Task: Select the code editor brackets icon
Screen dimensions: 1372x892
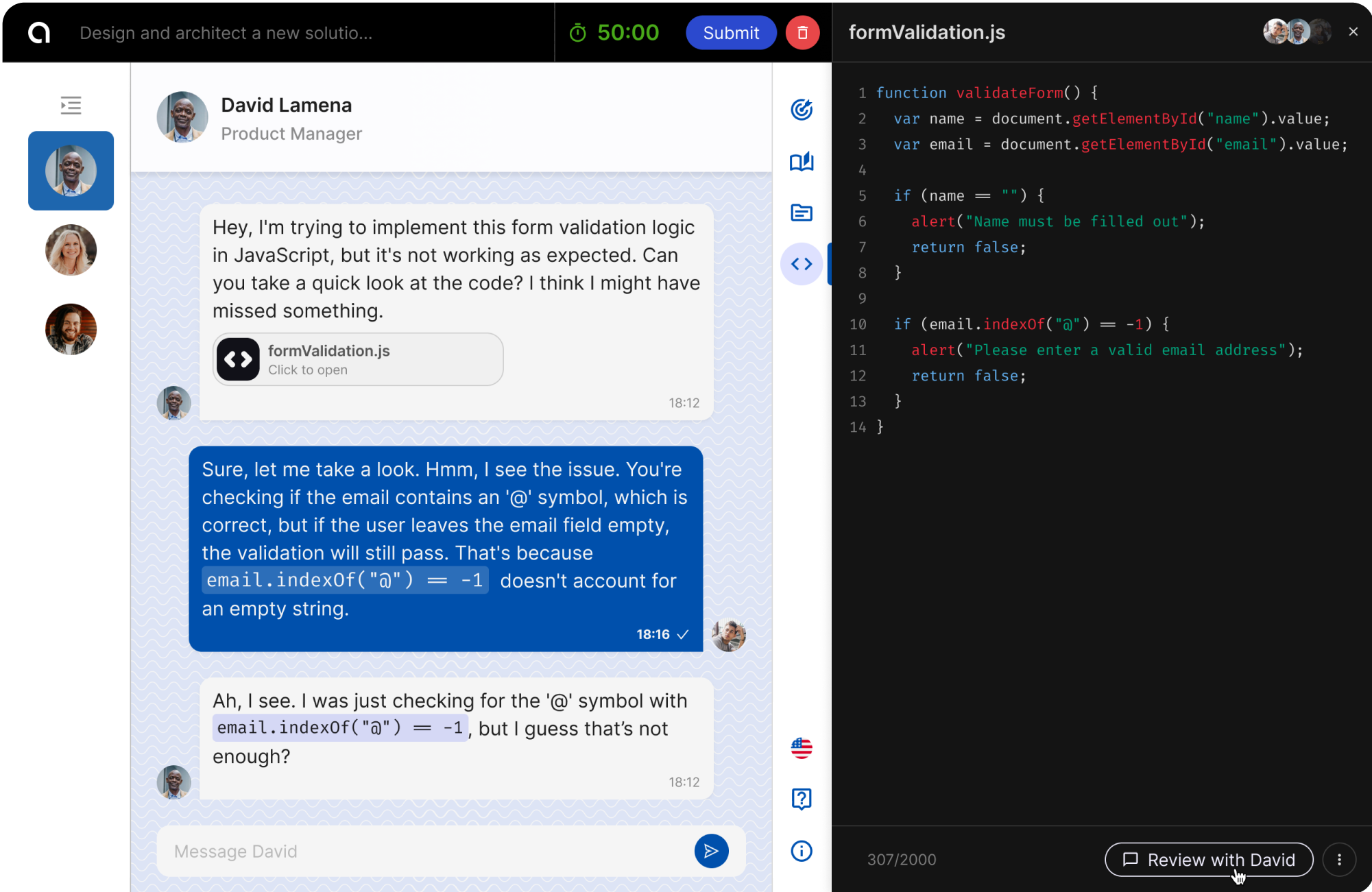Action: [x=802, y=264]
